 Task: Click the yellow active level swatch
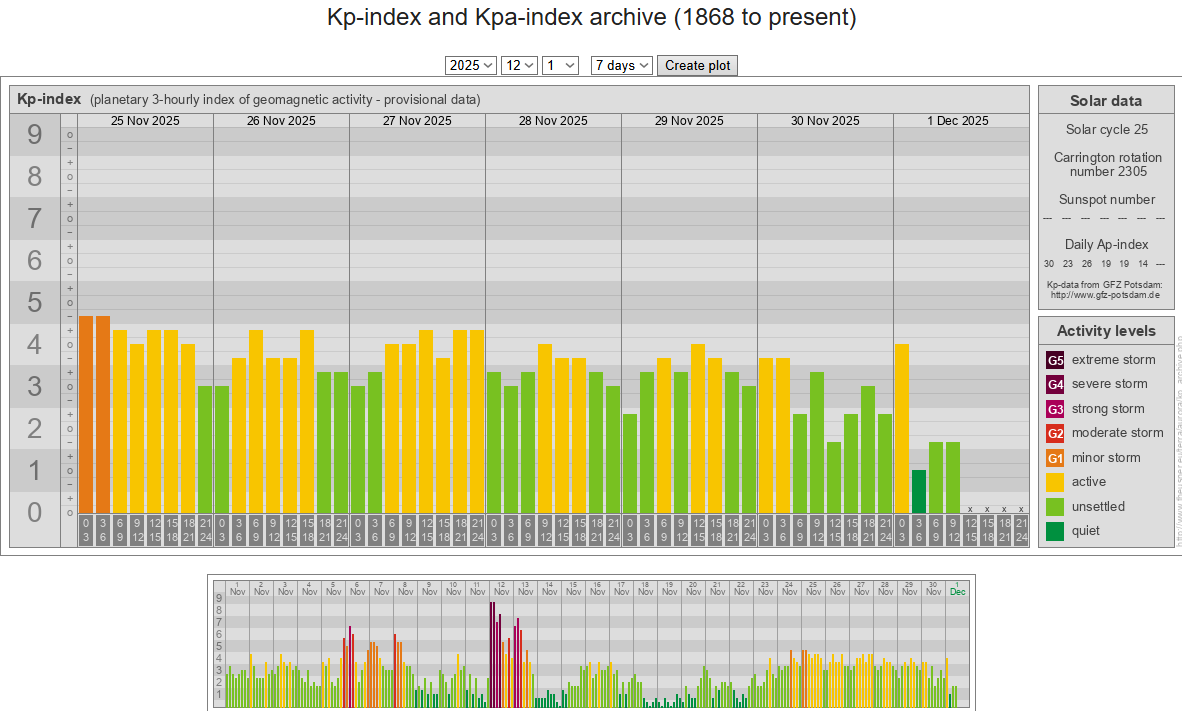(x=1055, y=482)
